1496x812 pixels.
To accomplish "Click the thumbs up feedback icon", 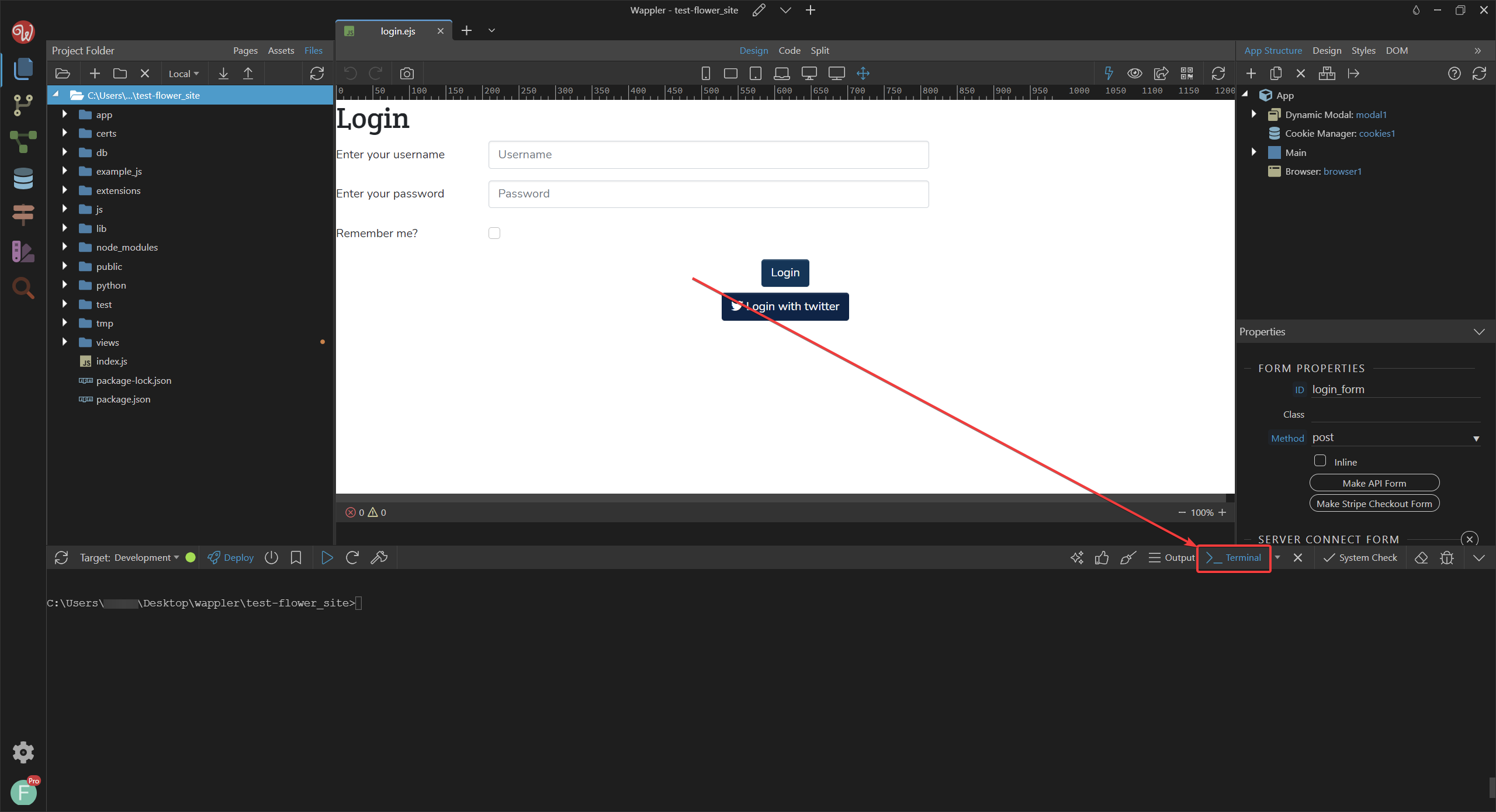I will pos(1102,557).
